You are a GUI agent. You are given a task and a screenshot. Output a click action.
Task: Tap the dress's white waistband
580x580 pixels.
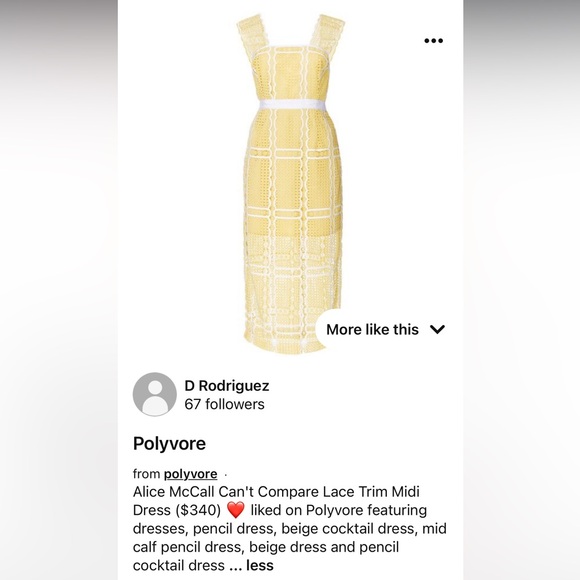292,104
